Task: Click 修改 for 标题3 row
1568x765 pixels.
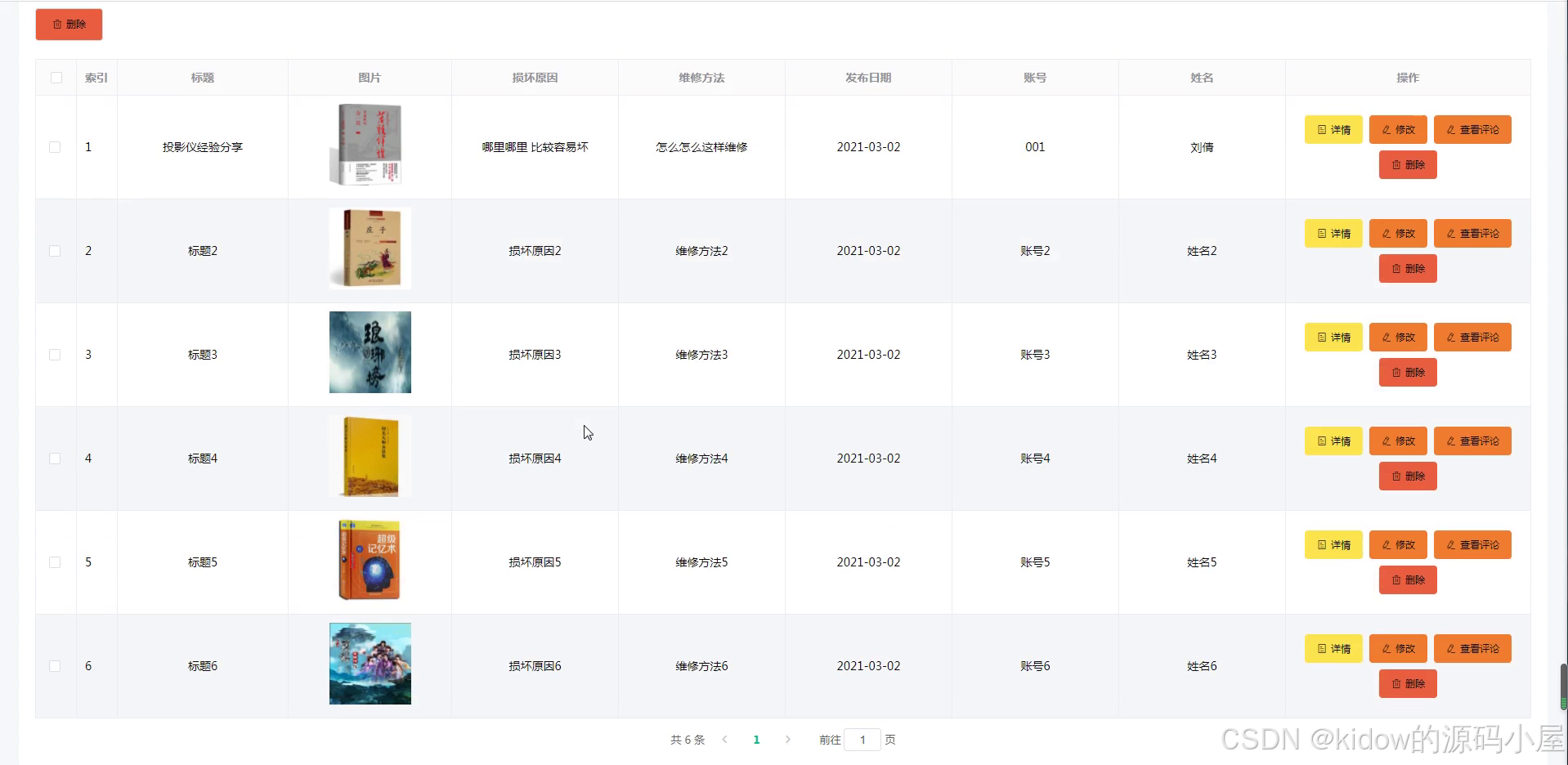Action: click(x=1398, y=337)
